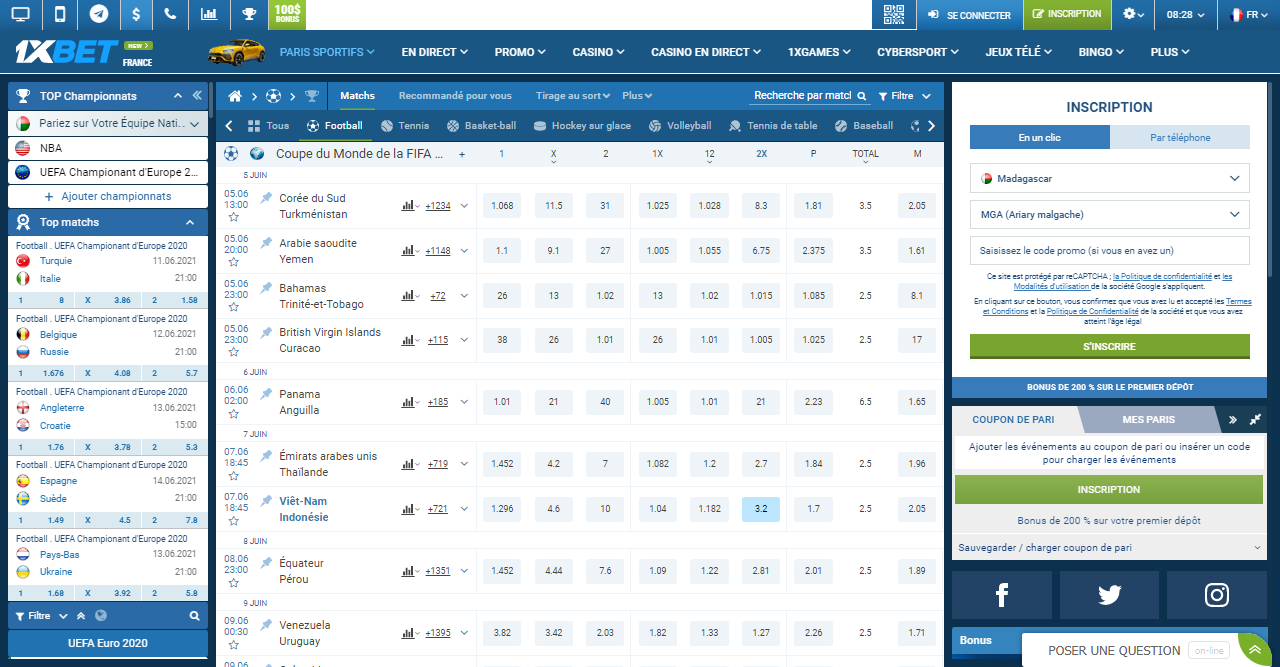This screenshot has height=667, width=1280.
Task: Click the 100$ bonus badge
Action: pos(288,14)
